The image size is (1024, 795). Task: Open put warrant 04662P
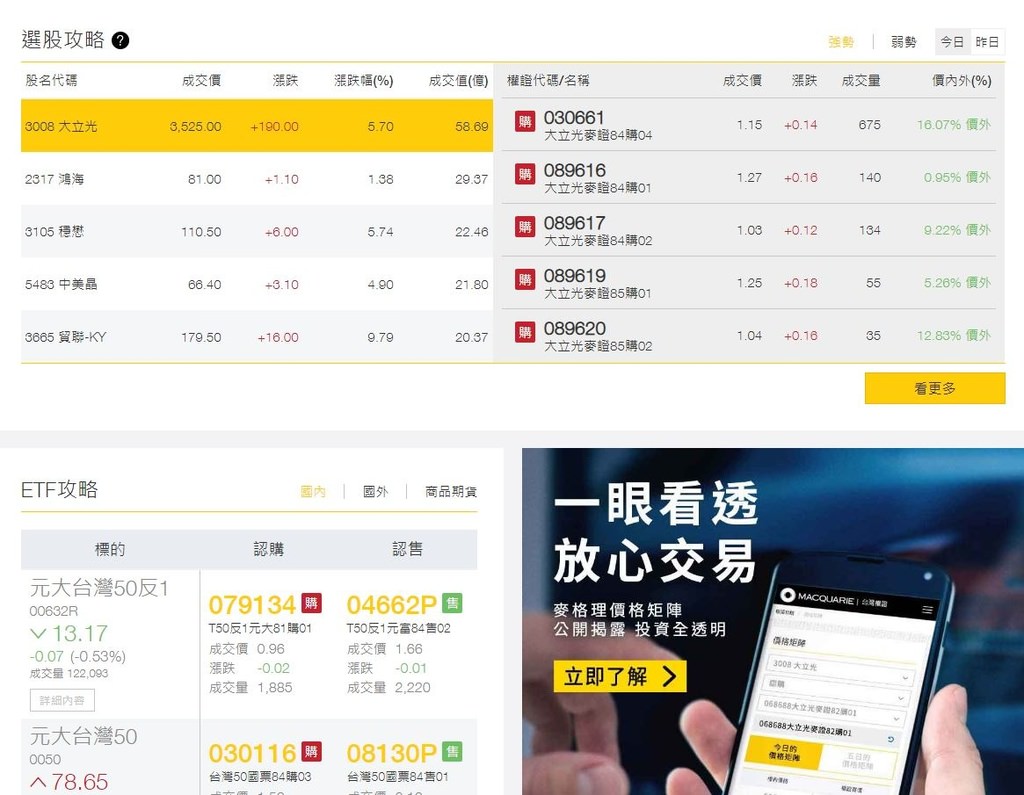[x=391, y=605]
